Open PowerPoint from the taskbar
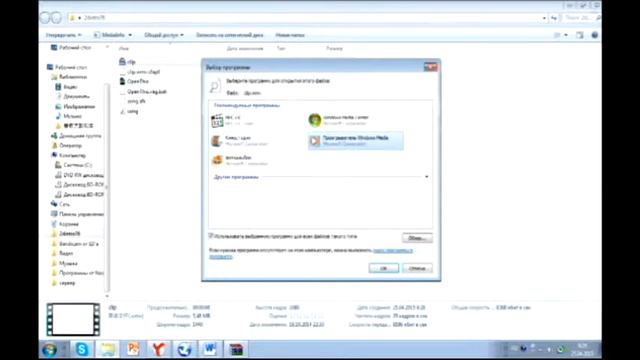This screenshot has height=360, width=640. coord(133,349)
